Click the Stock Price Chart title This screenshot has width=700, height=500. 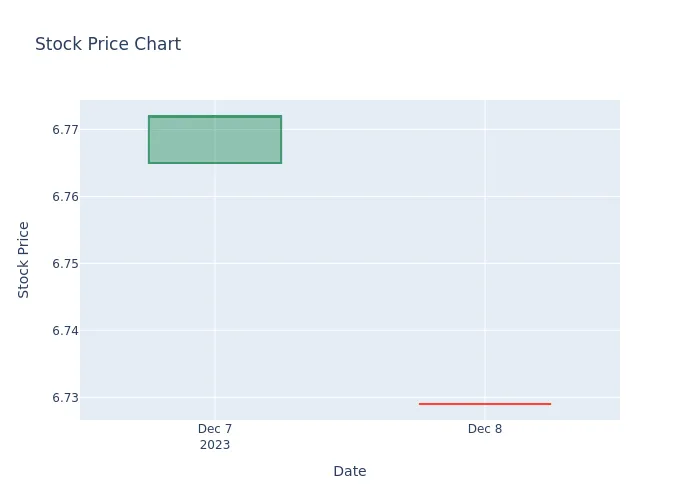coord(108,44)
